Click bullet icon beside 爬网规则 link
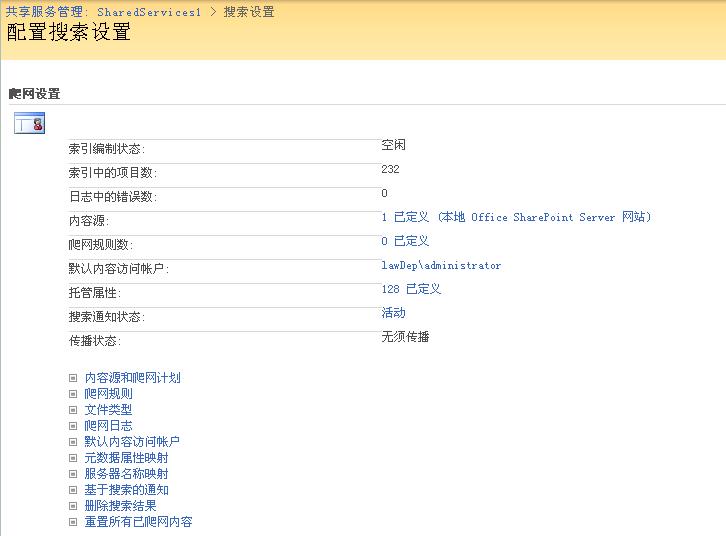726x536 pixels. coord(73,394)
